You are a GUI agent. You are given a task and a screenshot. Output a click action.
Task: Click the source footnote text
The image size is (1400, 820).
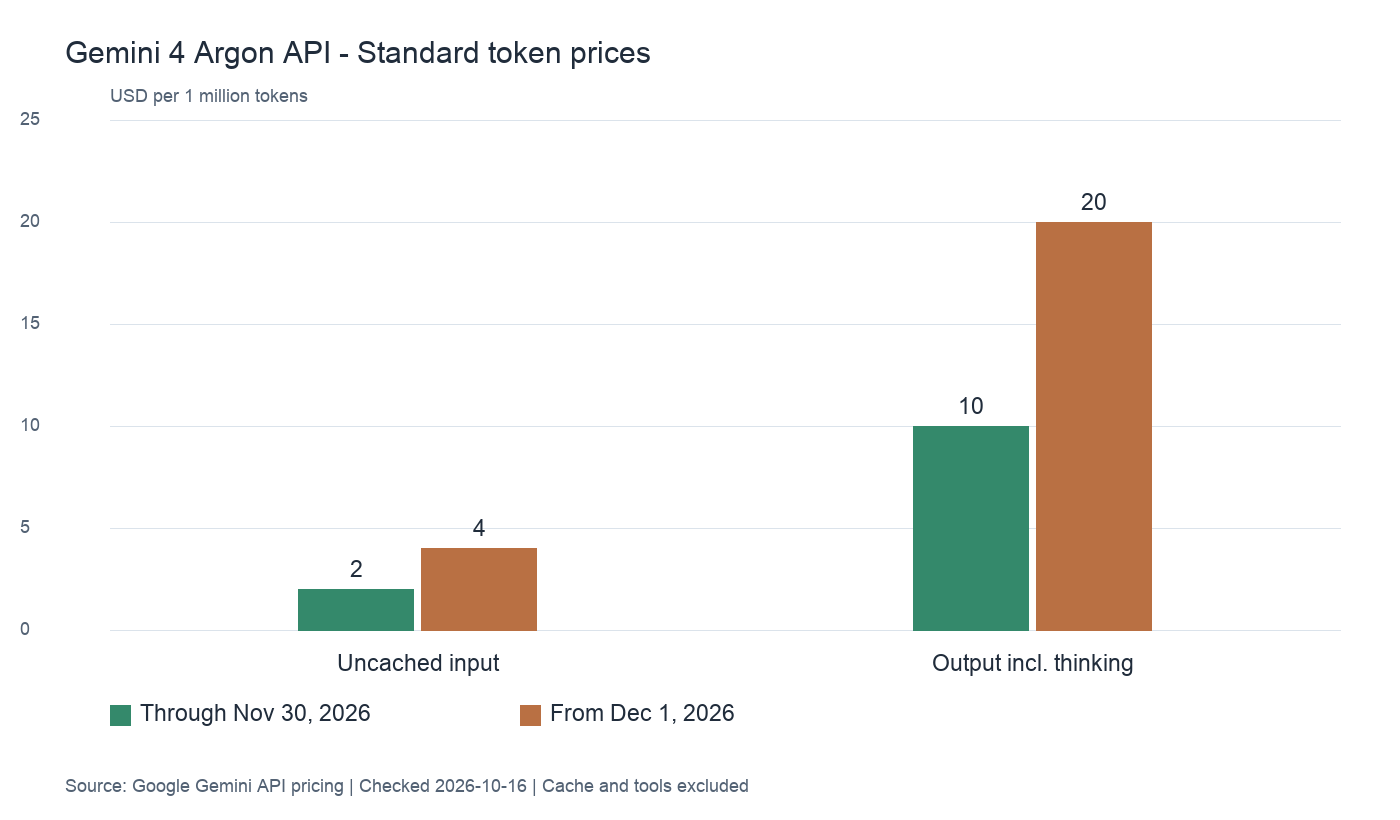click(x=407, y=786)
